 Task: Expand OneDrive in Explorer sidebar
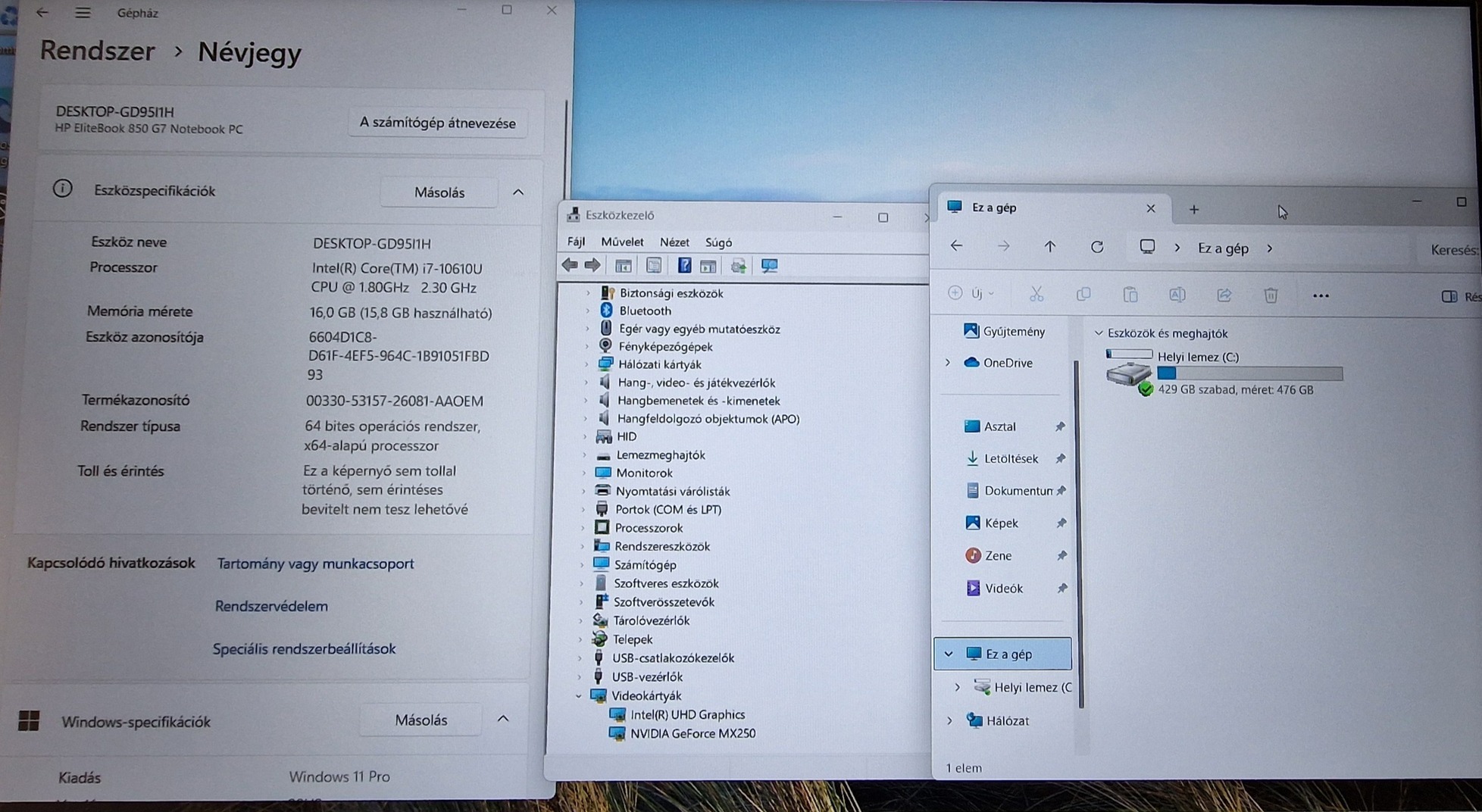(948, 363)
